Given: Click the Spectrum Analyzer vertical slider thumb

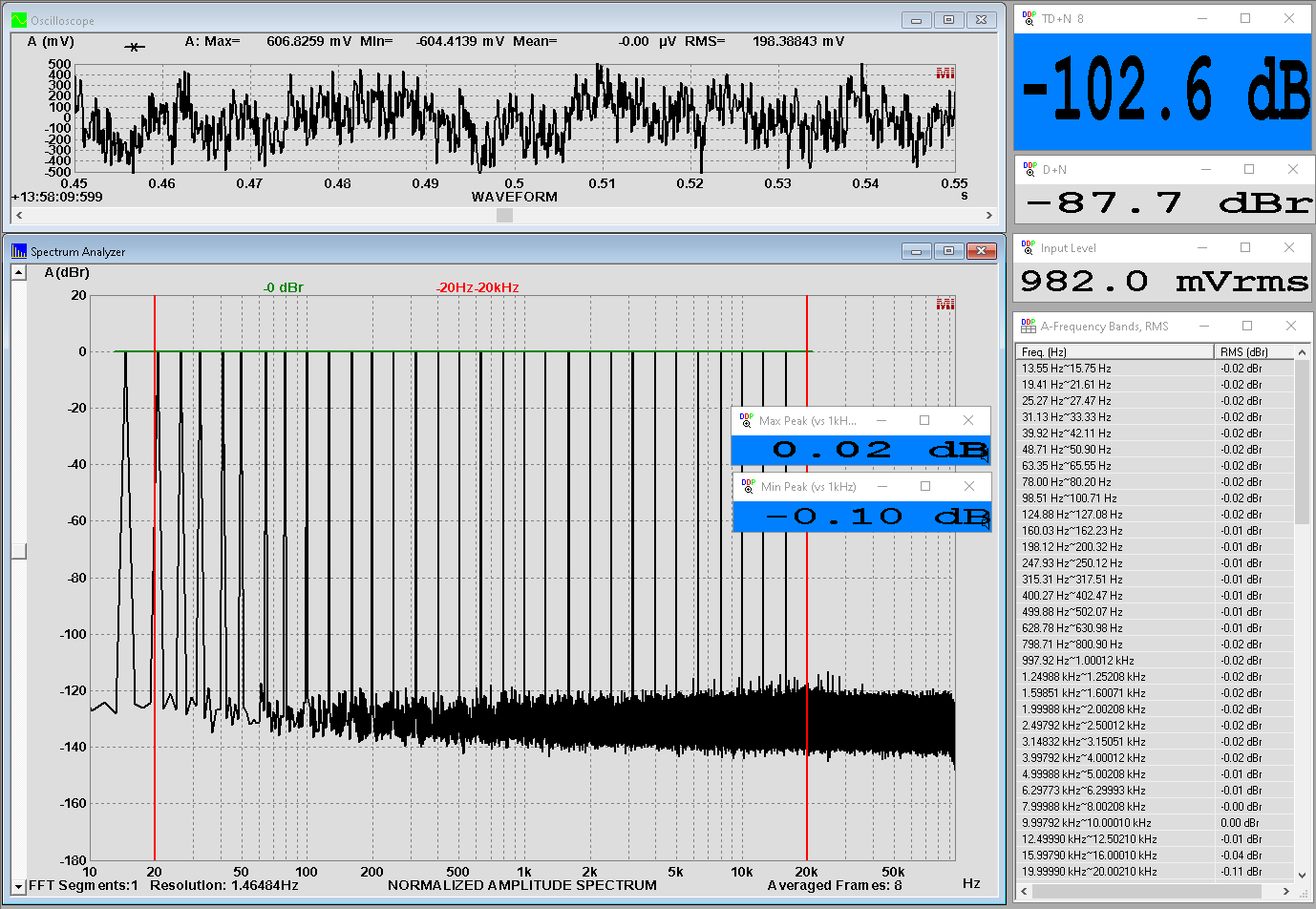Looking at the screenshot, I should point(18,551).
